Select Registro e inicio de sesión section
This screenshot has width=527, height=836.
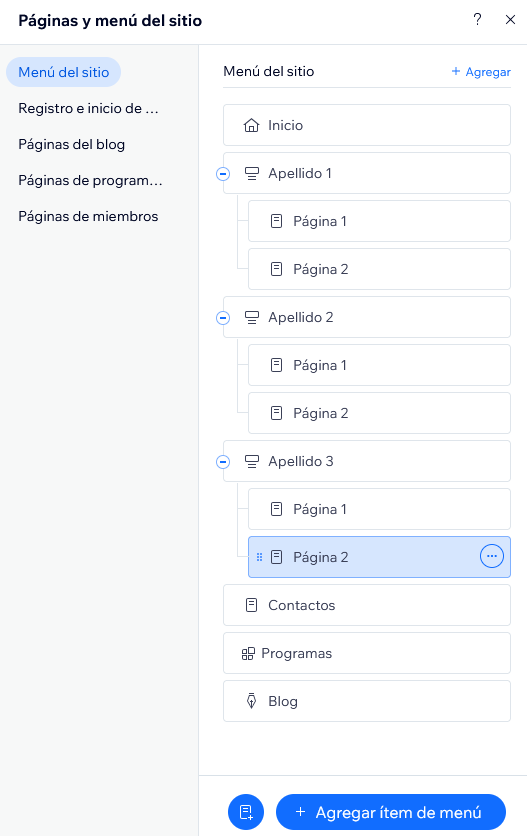click(x=89, y=108)
